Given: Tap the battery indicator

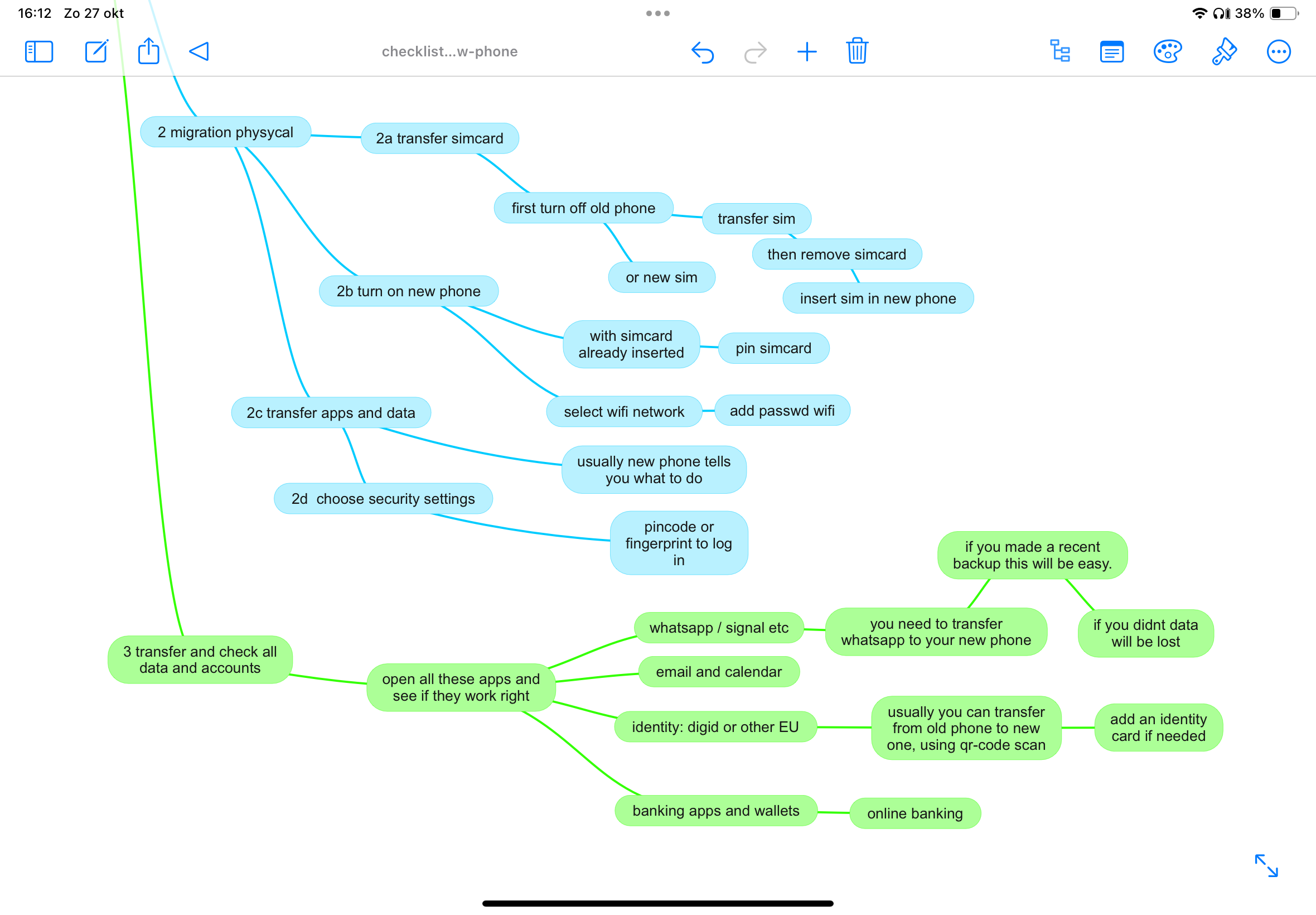Looking at the screenshot, I should point(1284,13).
